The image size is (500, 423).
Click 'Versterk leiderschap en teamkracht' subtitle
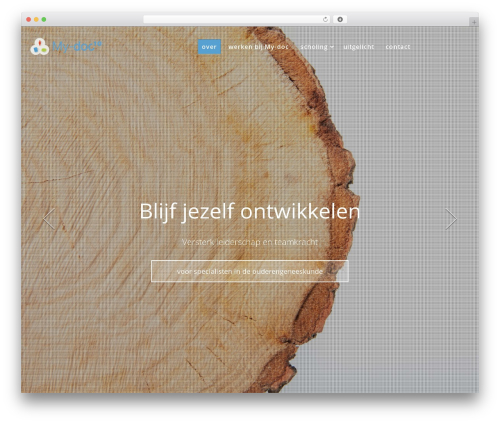click(x=250, y=242)
